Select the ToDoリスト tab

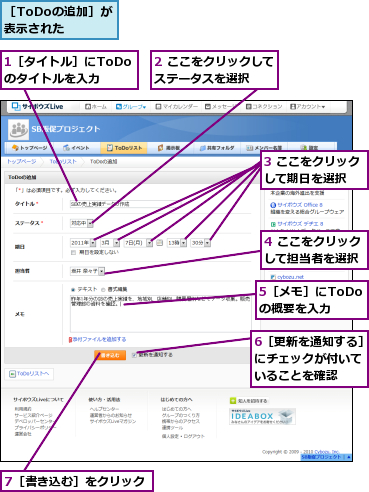point(124,148)
